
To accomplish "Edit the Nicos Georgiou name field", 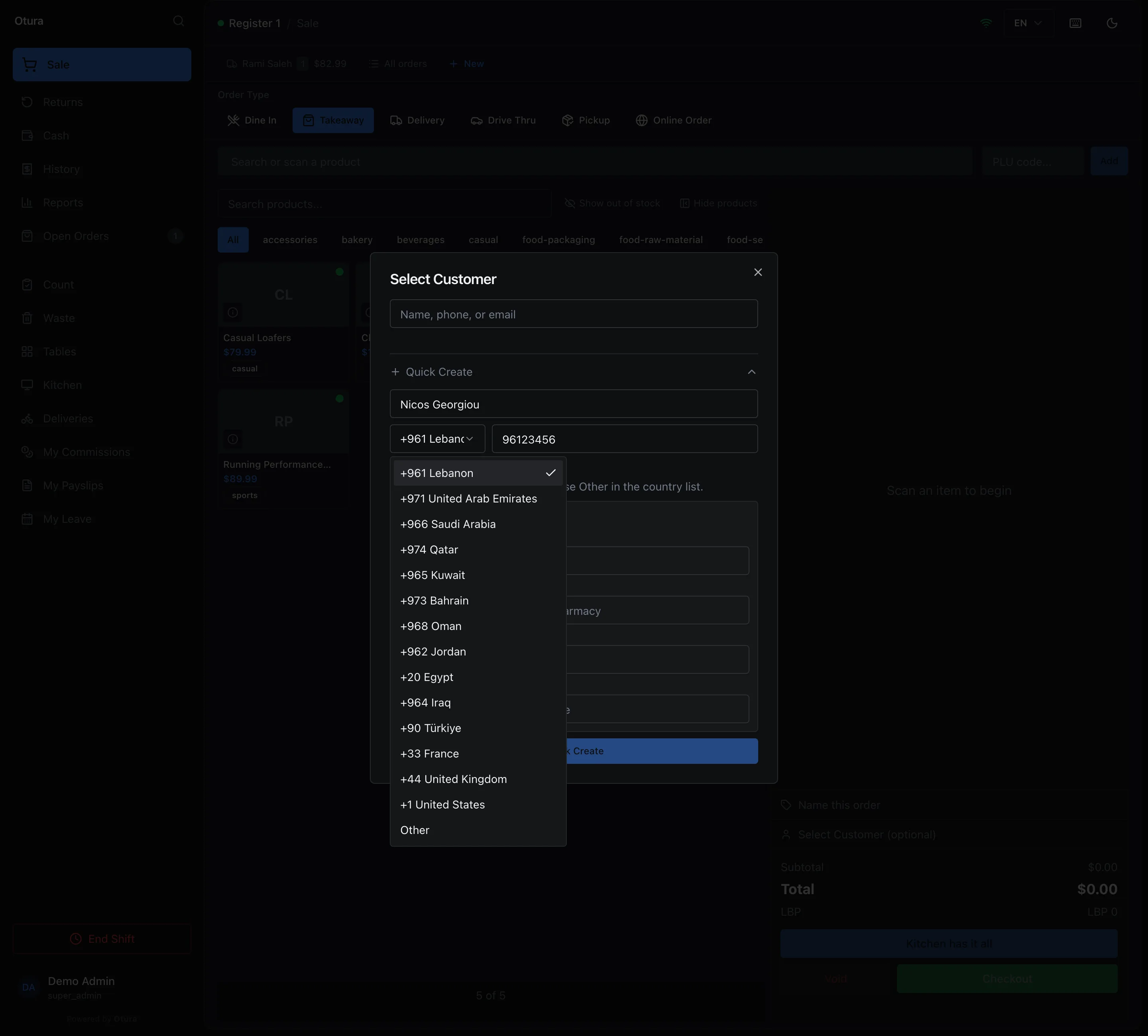I will pyautogui.click(x=574, y=404).
